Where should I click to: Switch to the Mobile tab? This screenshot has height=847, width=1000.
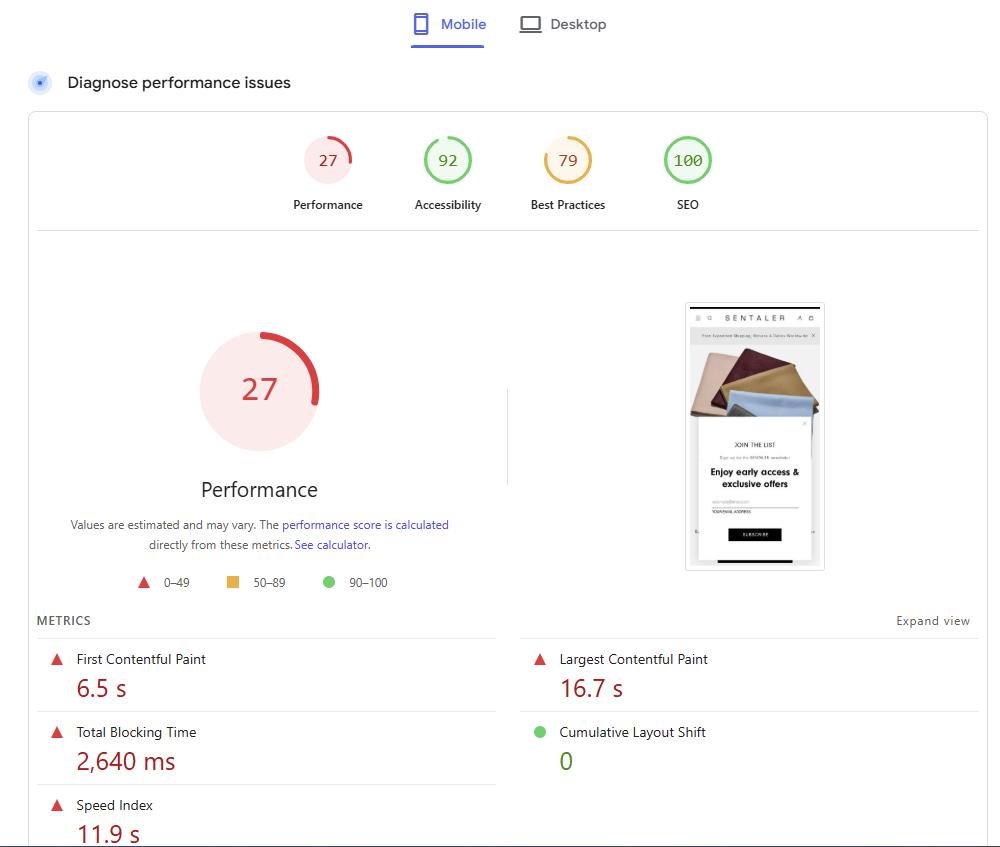coord(447,23)
